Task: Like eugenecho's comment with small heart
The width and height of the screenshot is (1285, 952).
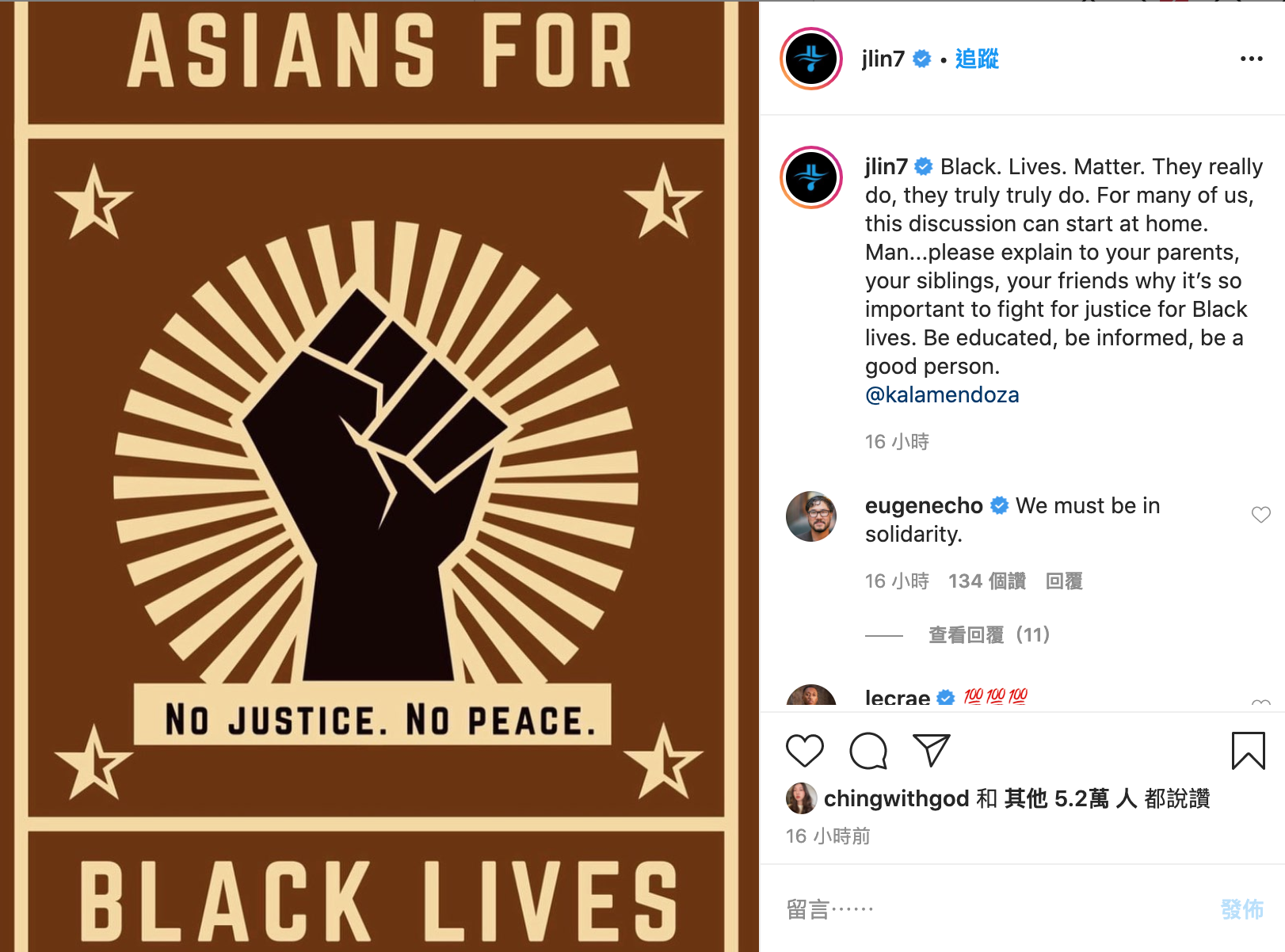Action: (1261, 515)
